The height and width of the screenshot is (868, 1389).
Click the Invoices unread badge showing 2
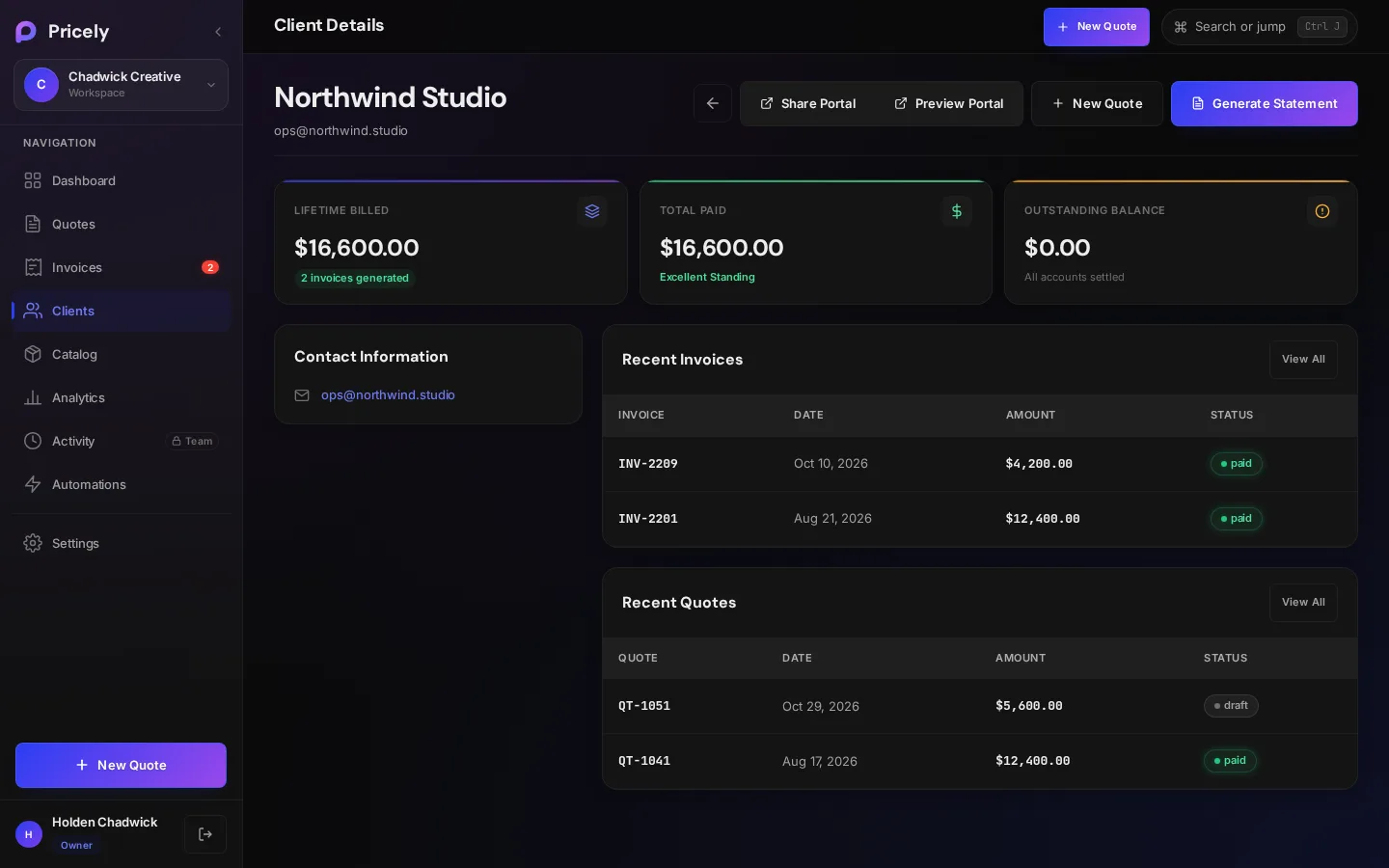[210, 267]
